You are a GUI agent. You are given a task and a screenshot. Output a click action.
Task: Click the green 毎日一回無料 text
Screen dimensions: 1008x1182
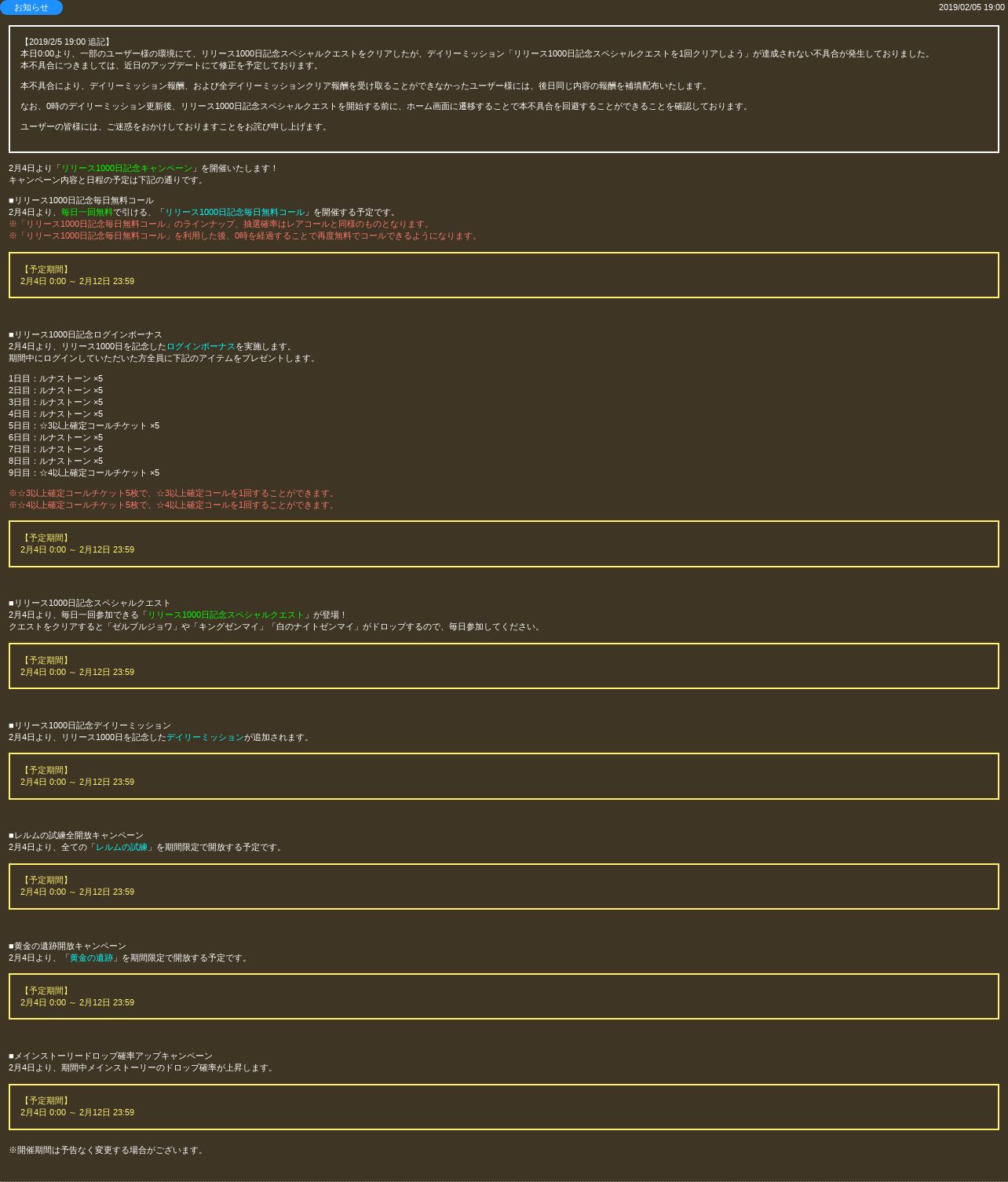coord(86,212)
